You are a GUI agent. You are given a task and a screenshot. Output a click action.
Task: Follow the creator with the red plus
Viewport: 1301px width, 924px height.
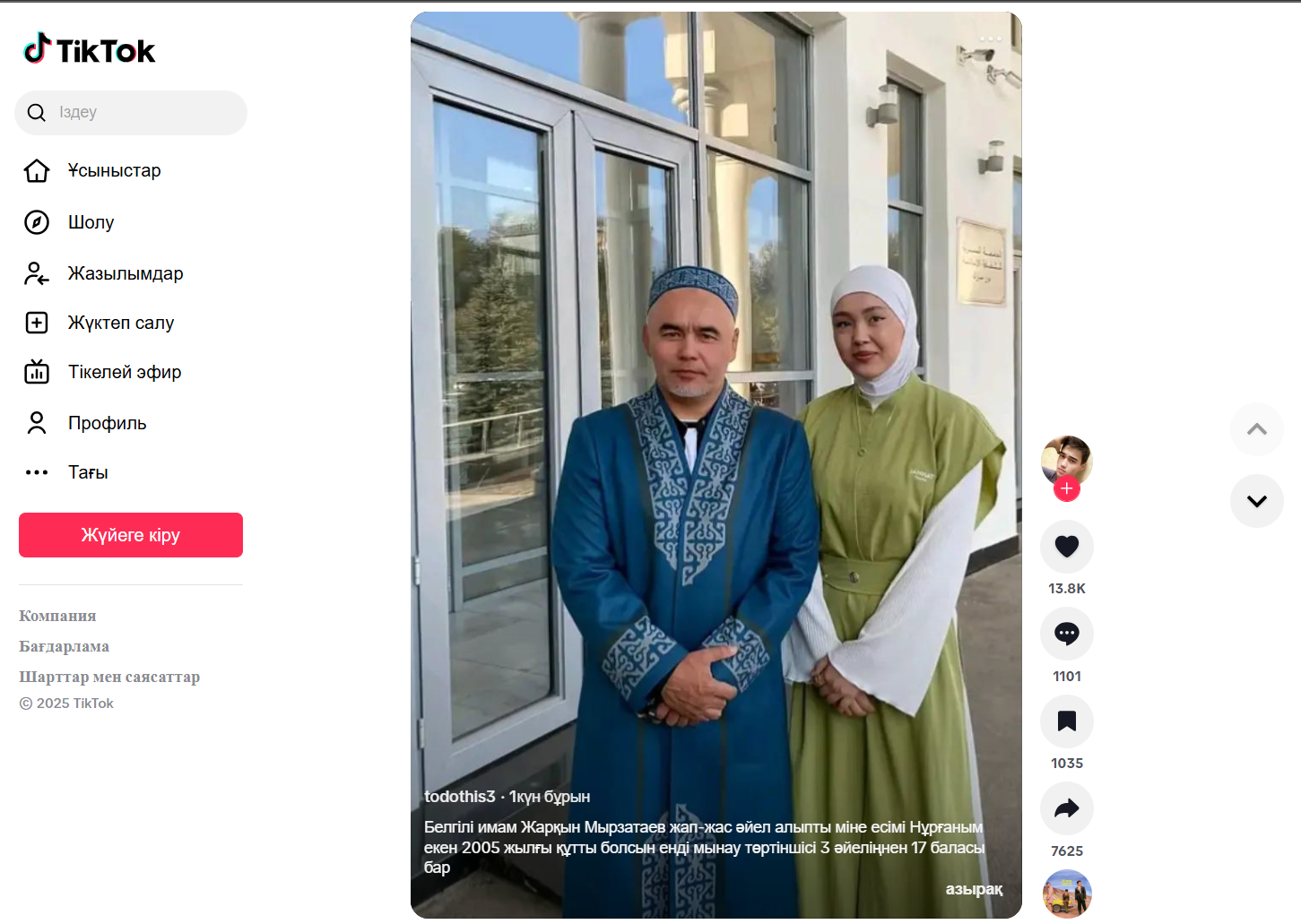point(1066,489)
